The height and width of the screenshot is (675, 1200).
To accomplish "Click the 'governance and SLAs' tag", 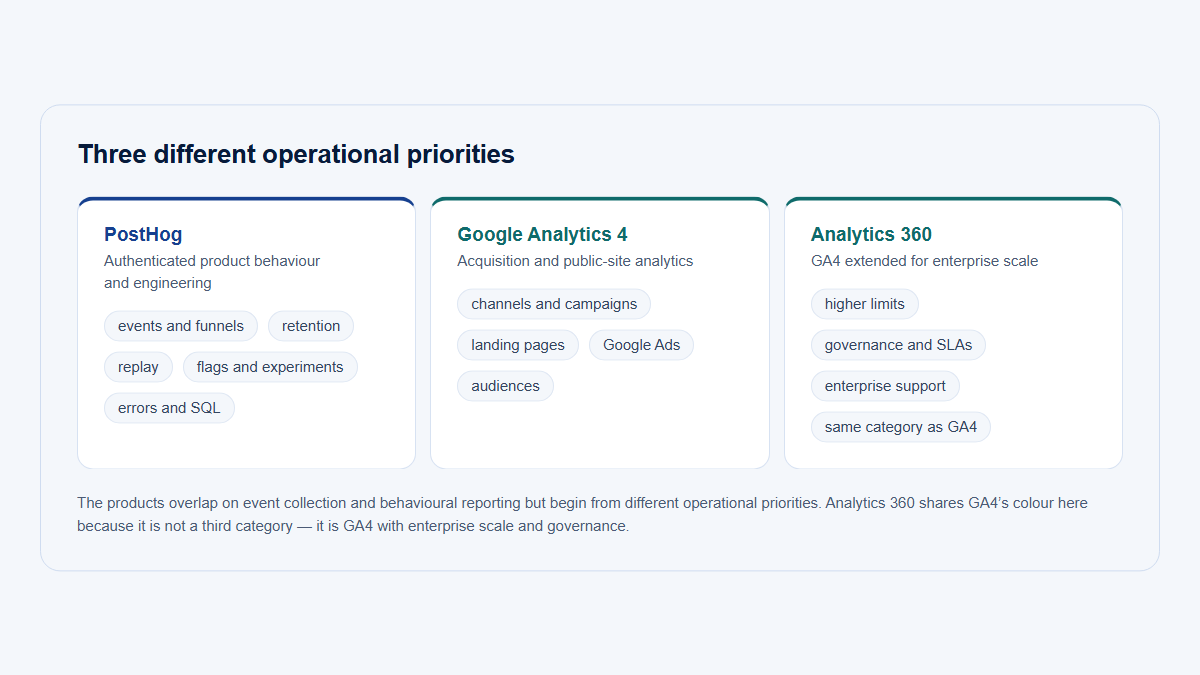I will point(898,345).
